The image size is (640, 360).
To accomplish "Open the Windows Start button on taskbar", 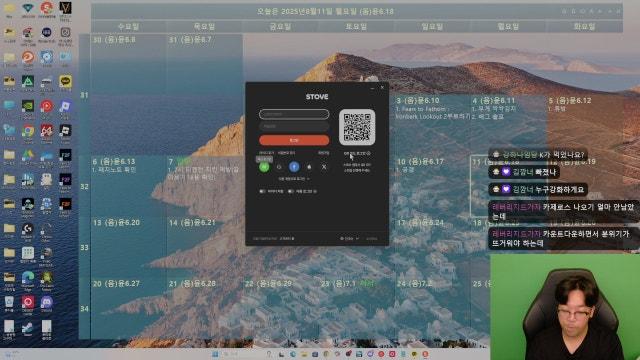I will click(215, 354).
